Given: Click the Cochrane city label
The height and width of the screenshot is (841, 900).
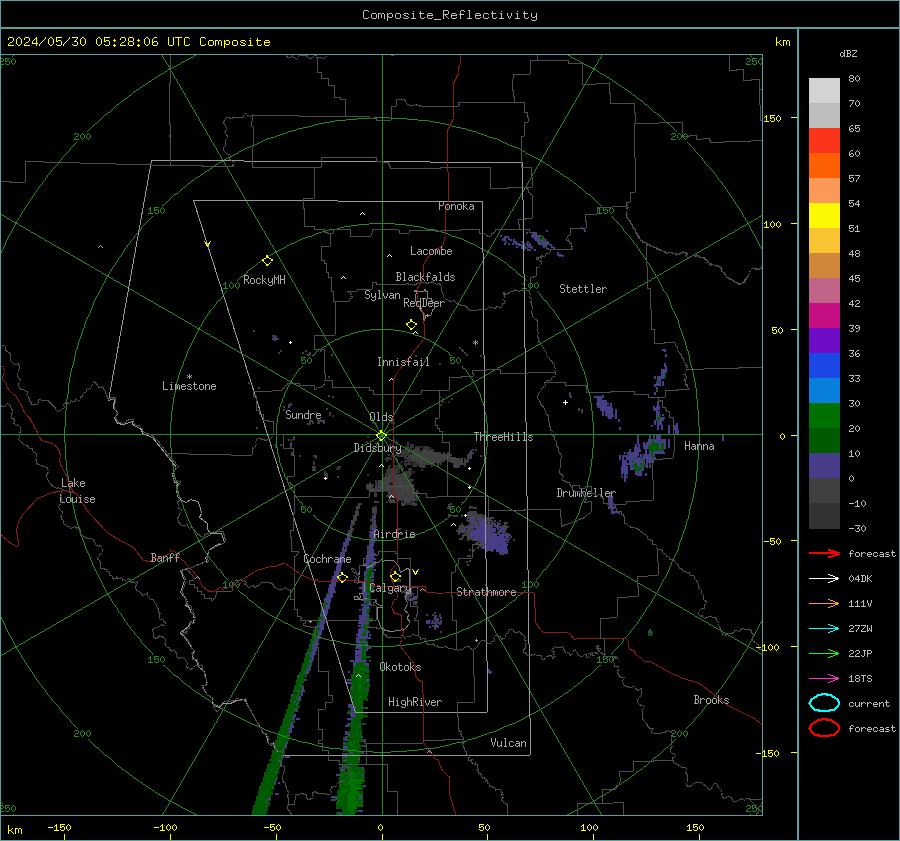Looking at the screenshot, I should [x=327, y=559].
